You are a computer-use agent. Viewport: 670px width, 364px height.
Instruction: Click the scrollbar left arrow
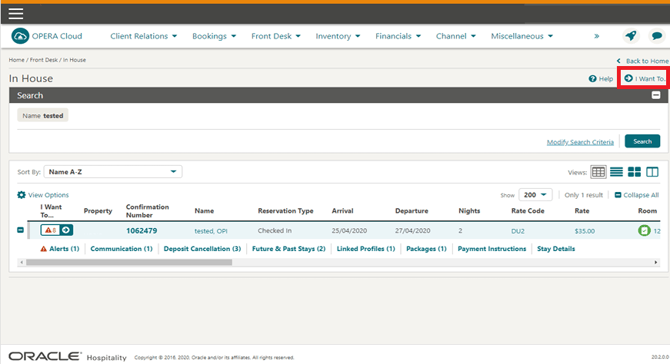tap(21, 262)
